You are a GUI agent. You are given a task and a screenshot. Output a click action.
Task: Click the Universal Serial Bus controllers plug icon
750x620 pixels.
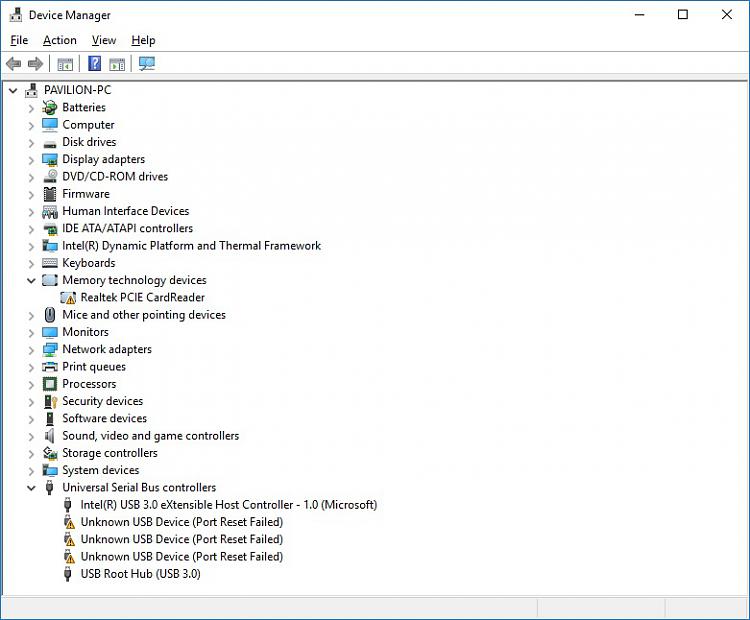[x=49, y=487]
